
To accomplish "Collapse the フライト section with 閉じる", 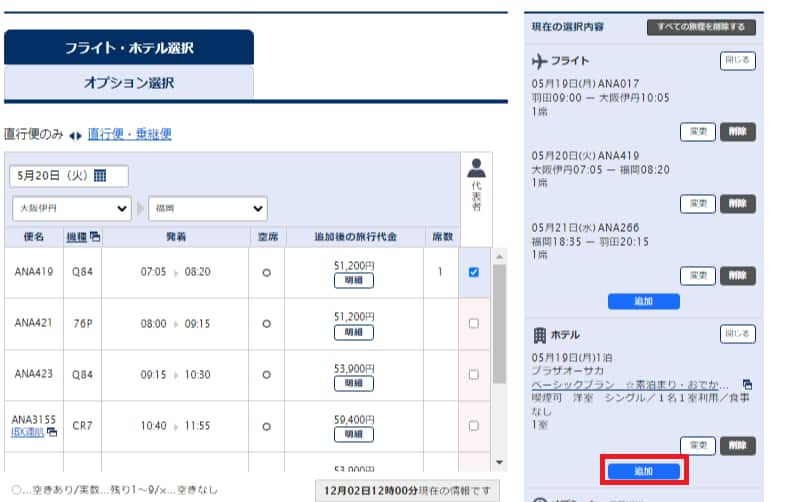I will (x=737, y=61).
